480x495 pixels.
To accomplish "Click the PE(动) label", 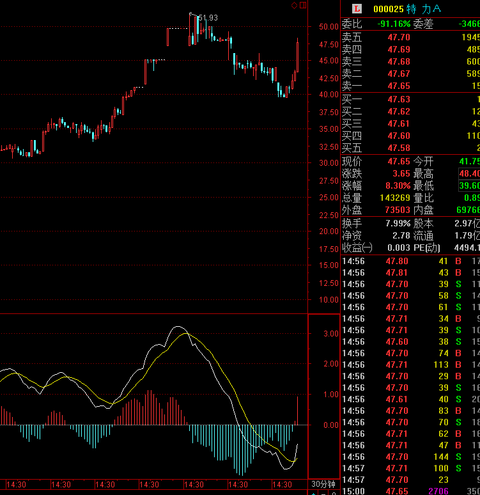I will (427, 248).
